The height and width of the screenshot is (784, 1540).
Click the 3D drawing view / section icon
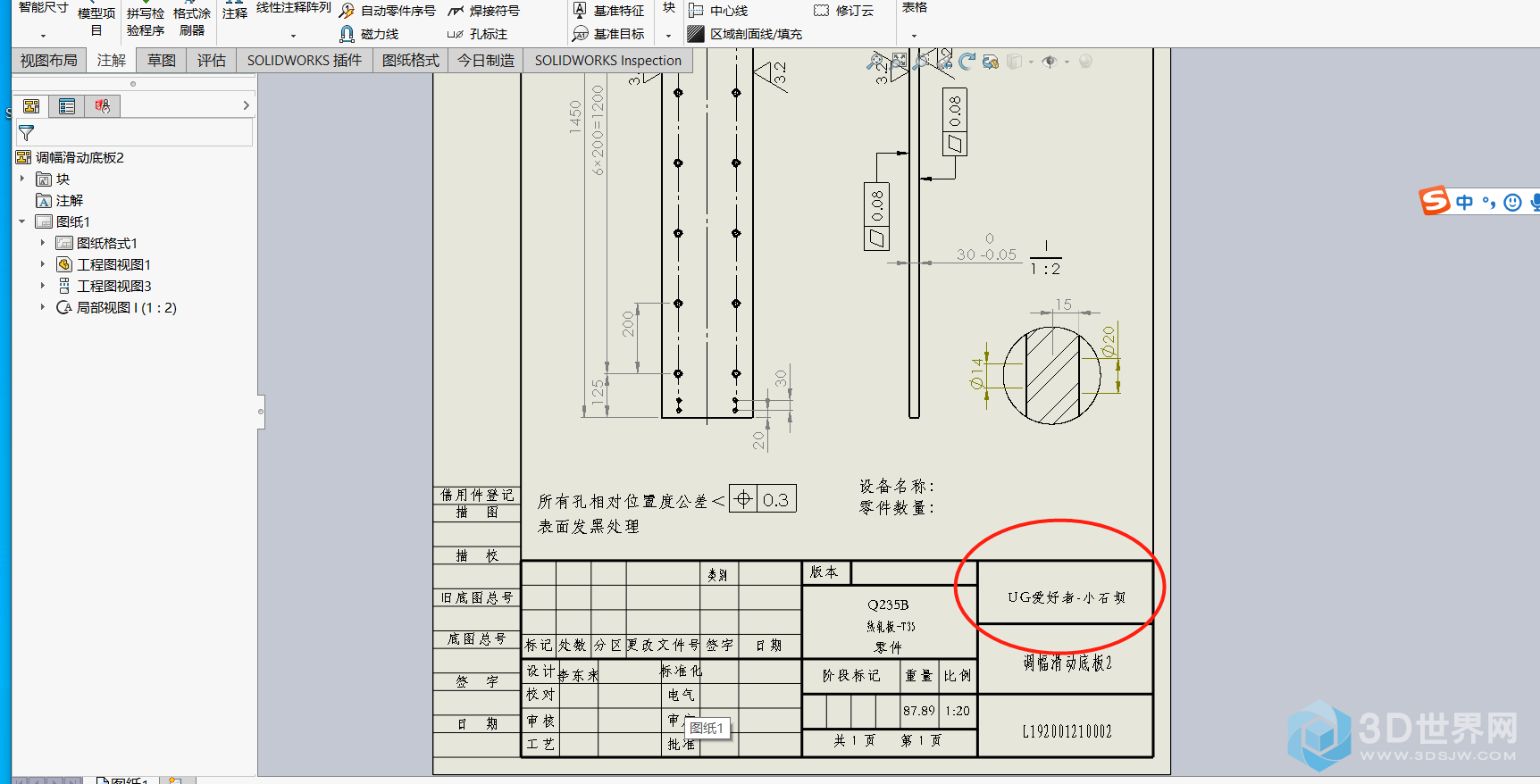pyautogui.click(x=944, y=61)
